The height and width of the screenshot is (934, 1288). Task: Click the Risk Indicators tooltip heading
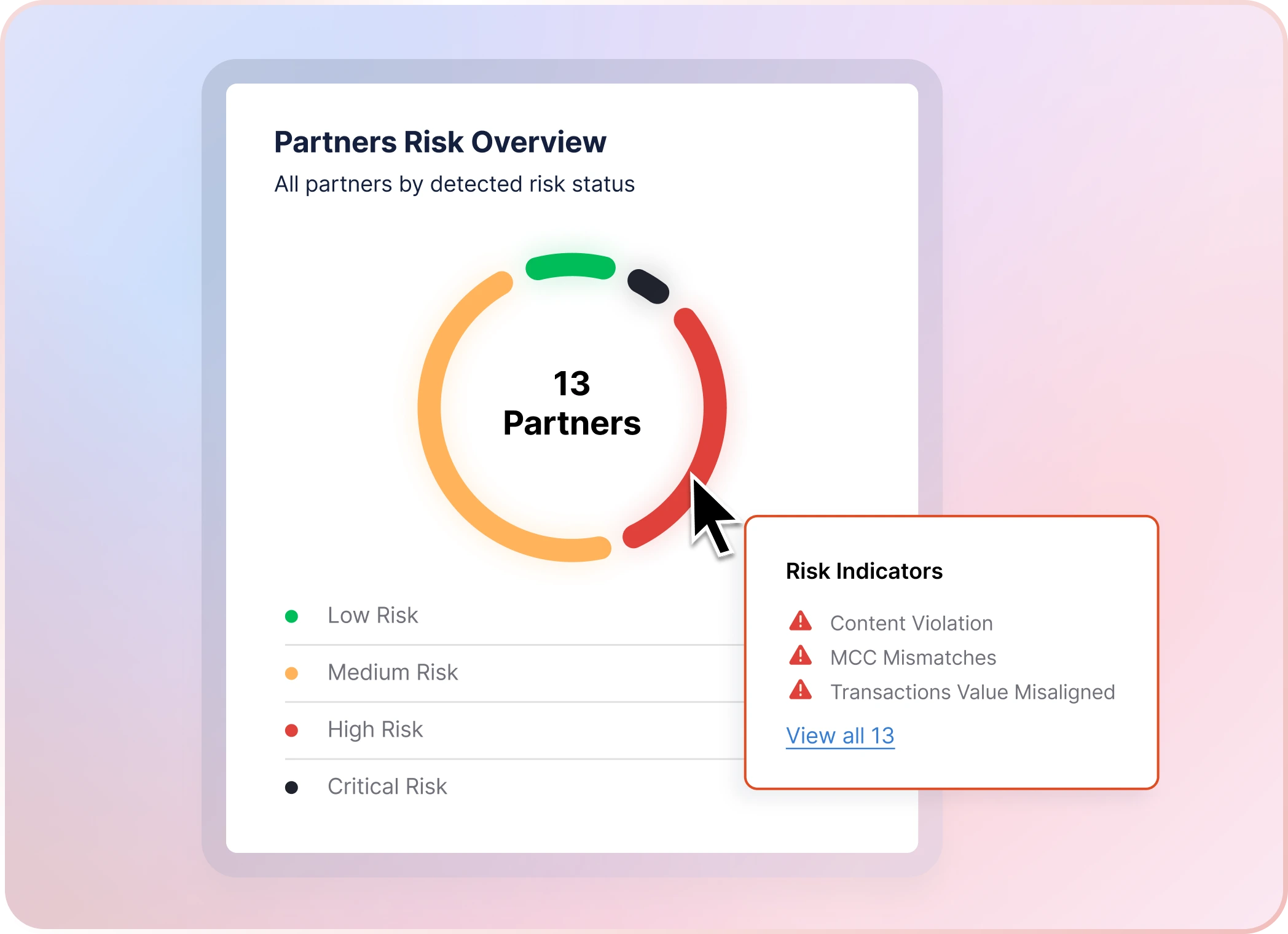point(863,571)
